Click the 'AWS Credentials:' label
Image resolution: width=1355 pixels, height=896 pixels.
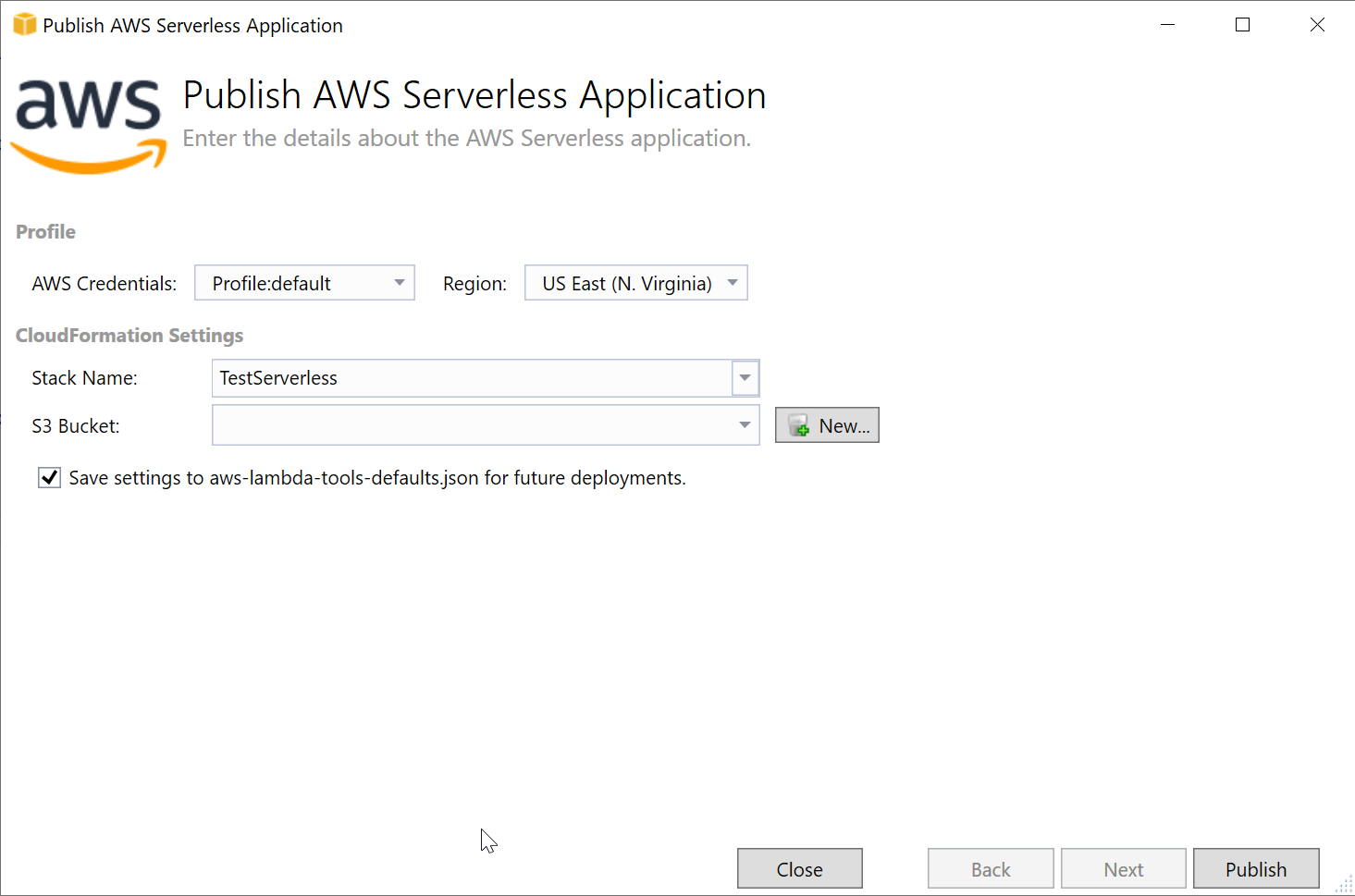pyautogui.click(x=105, y=284)
